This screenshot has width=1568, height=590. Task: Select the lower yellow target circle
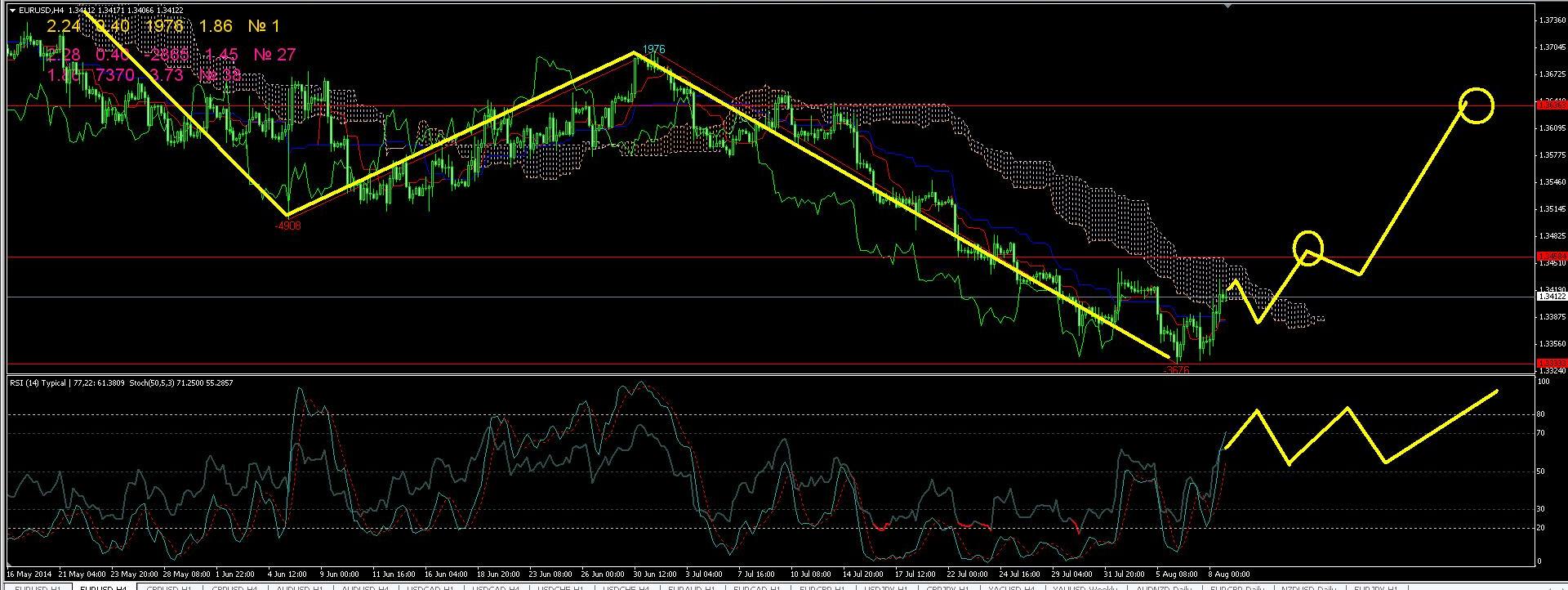[x=1308, y=247]
